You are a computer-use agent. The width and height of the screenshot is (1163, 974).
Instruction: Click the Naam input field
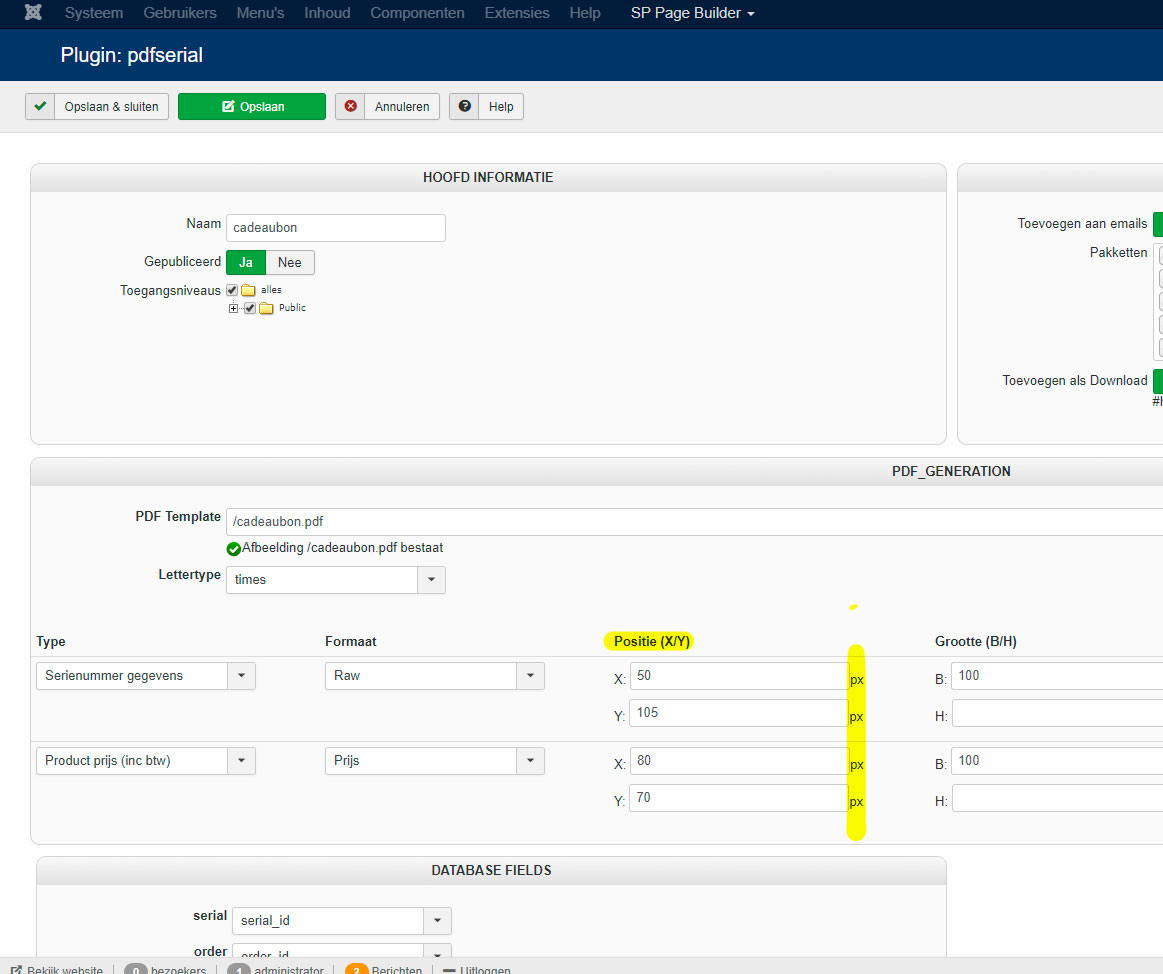(335, 228)
